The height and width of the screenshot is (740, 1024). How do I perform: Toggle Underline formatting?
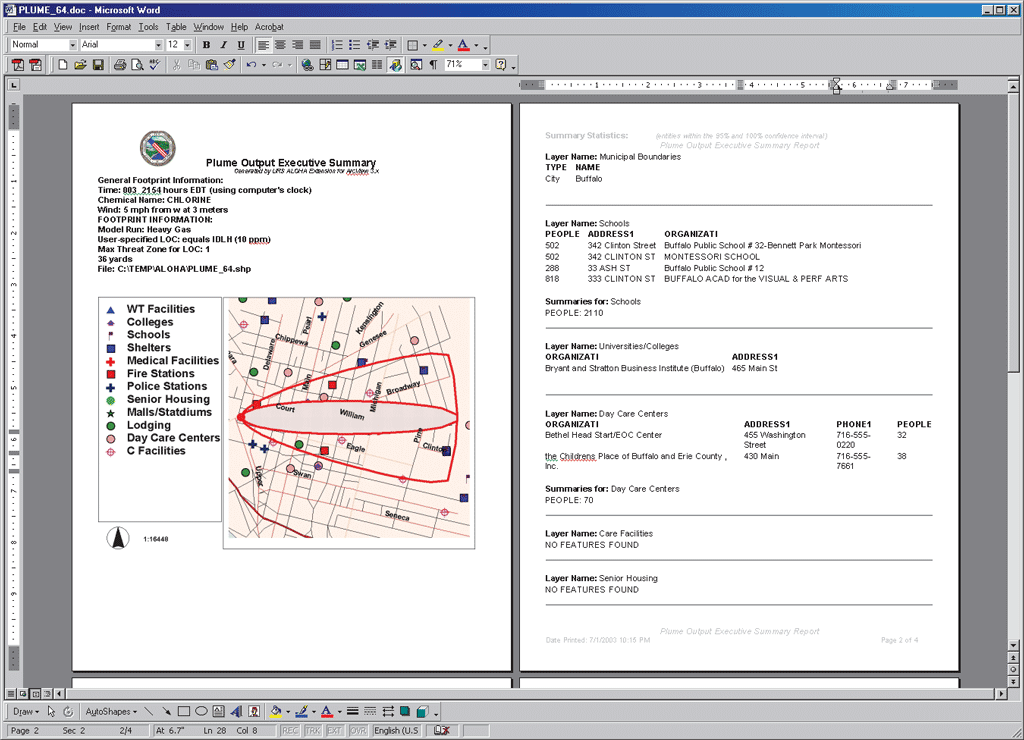(240, 45)
